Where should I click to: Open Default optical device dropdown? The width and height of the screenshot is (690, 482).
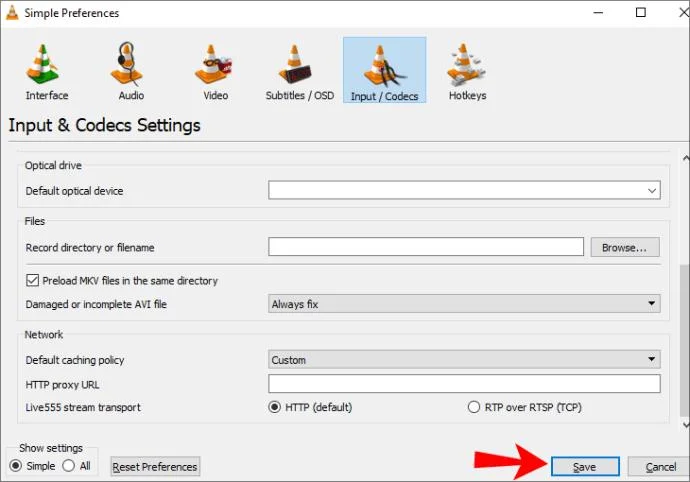(464, 190)
